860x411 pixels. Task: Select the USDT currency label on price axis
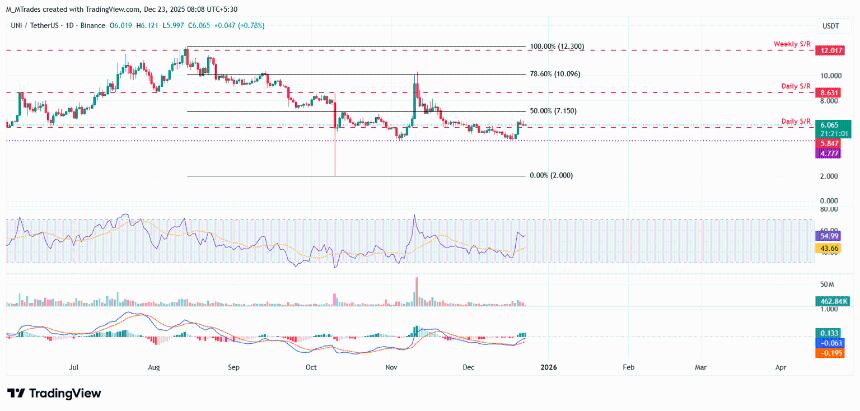(x=829, y=25)
